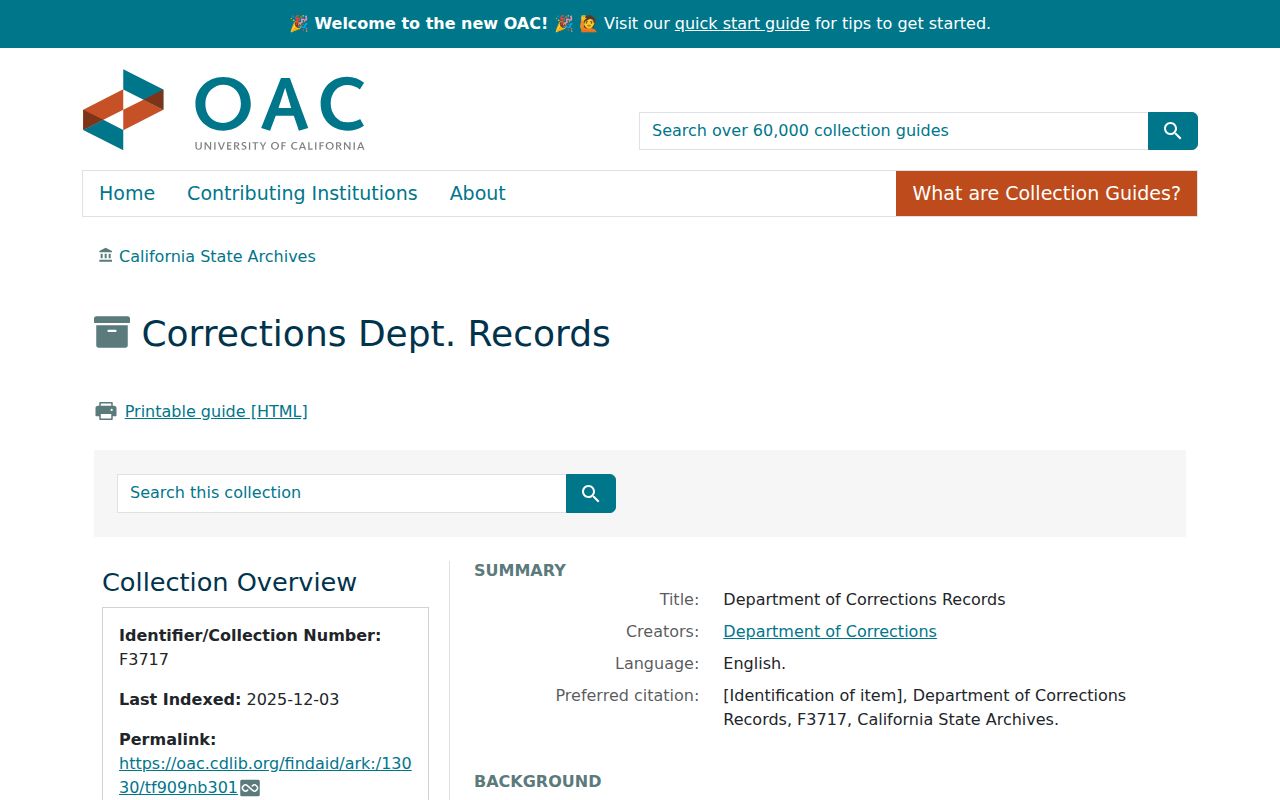Screen dimensions: 1280x800
Task: Open Contributing Institutions in the navigation
Action: click(302, 193)
